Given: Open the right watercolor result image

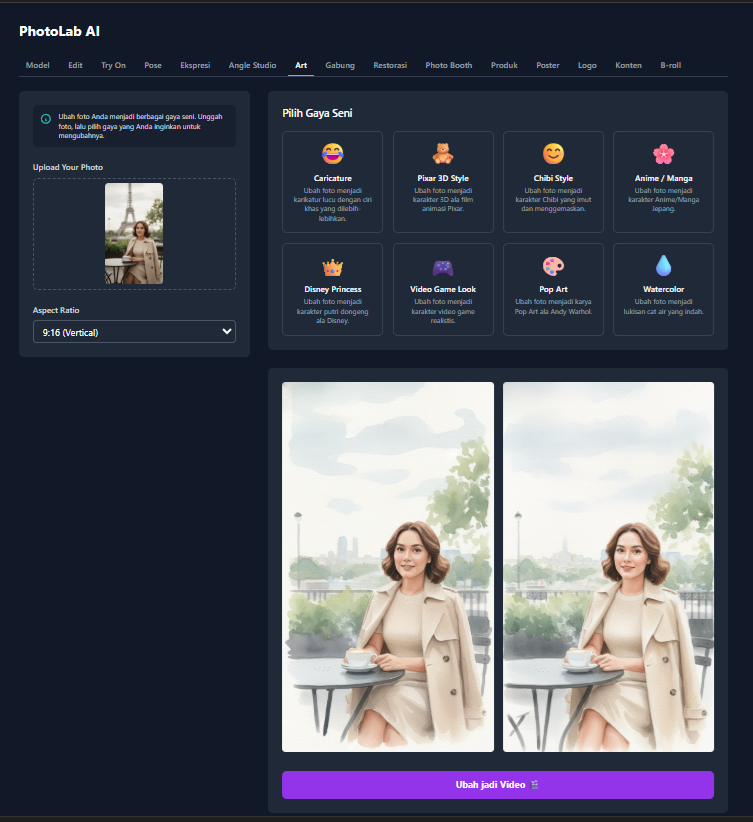Looking at the screenshot, I should (x=608, y=566).
